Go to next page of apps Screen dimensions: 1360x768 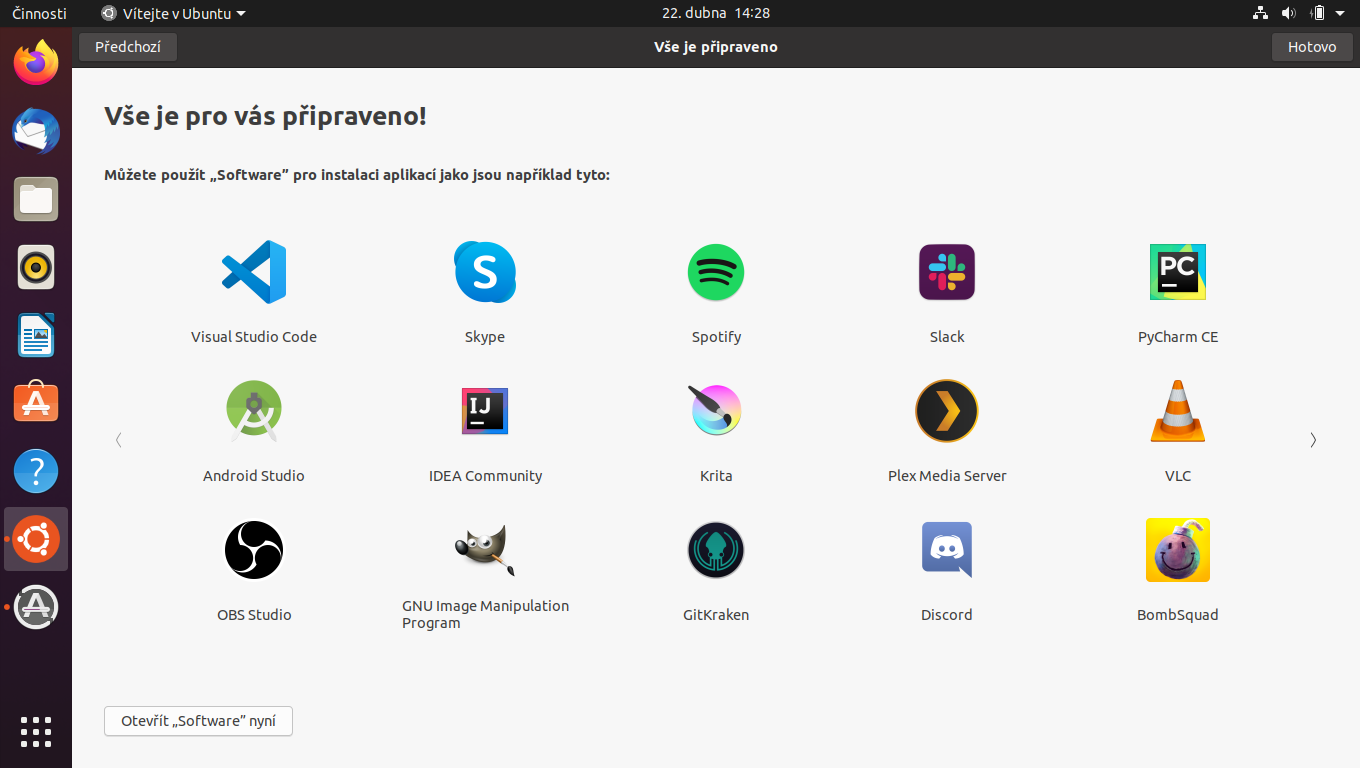point(1313,440)
